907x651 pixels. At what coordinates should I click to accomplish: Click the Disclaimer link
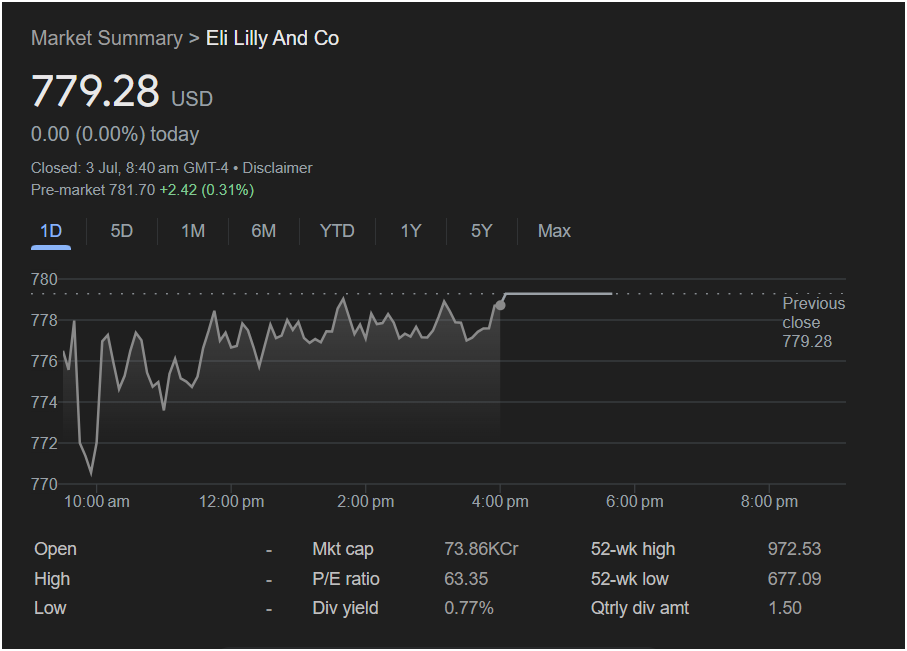tap(277, 168)
